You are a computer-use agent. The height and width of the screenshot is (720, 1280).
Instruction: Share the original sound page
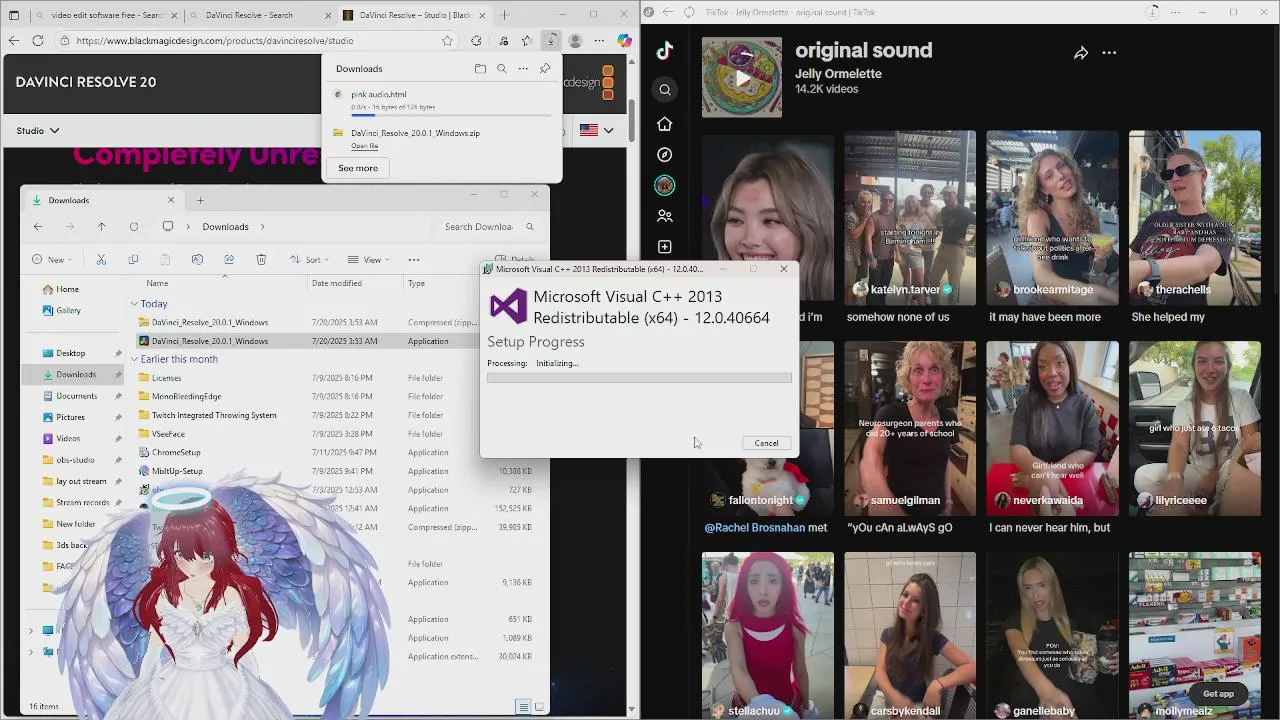click(x=1081, y=53)
